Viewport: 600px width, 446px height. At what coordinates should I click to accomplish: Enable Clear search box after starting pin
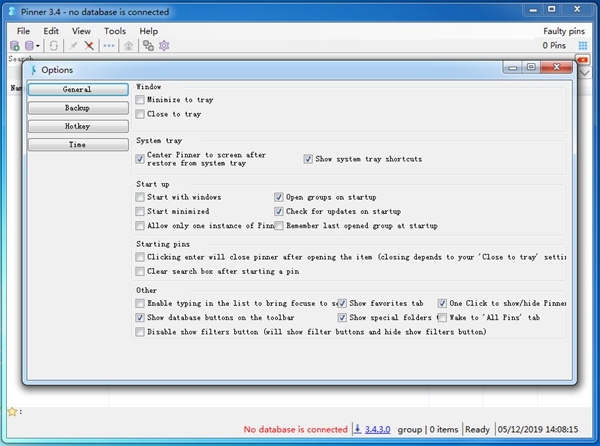[x=140, y=271]
